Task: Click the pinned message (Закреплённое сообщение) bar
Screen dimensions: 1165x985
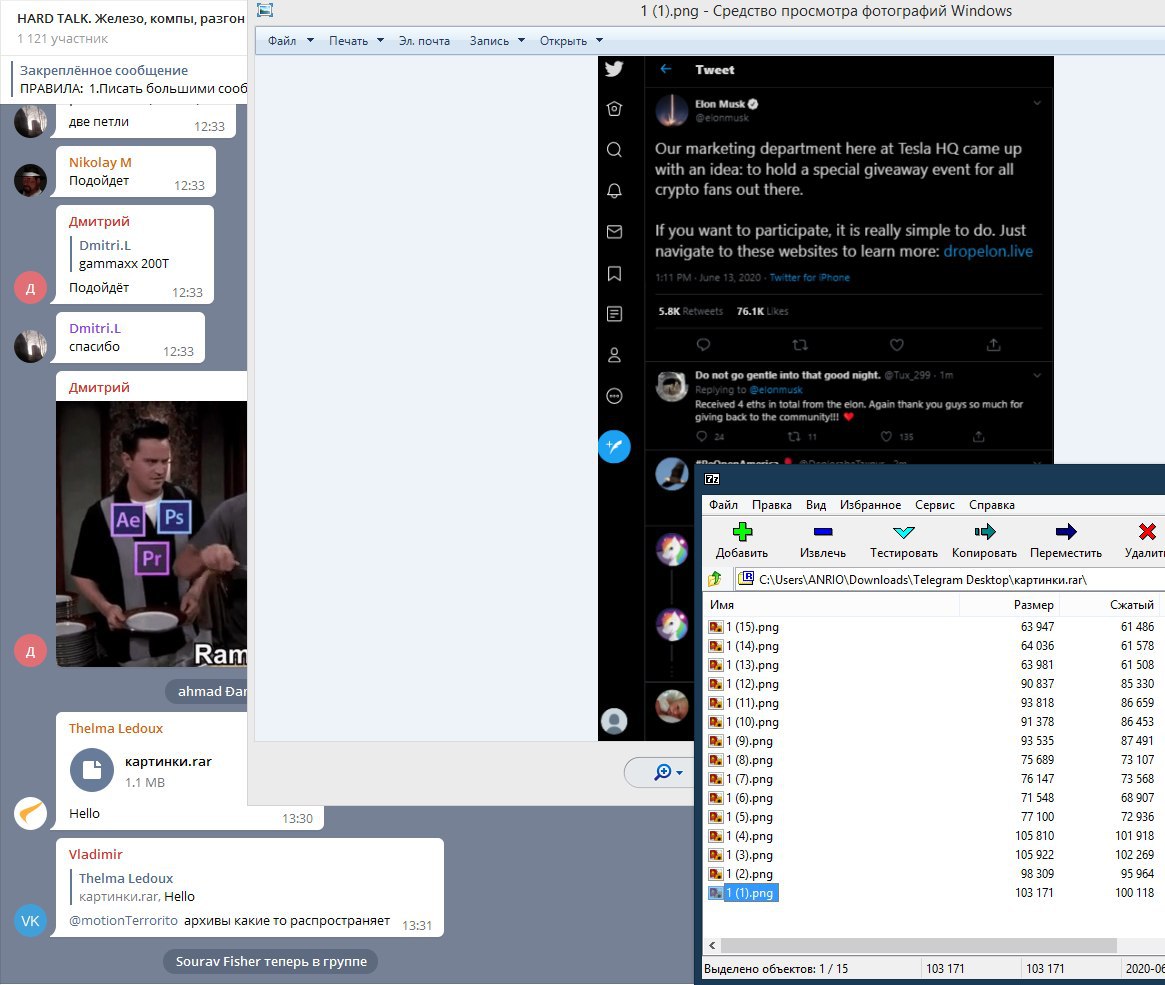Action: (x=129, y=79)
